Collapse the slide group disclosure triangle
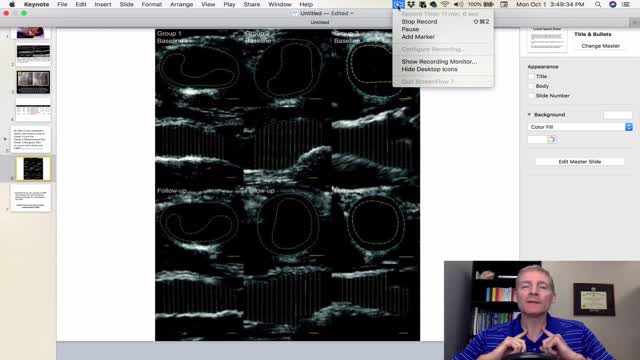Image resolution: width=640 pixels, height=360 pixels. [x=5, y=139]
